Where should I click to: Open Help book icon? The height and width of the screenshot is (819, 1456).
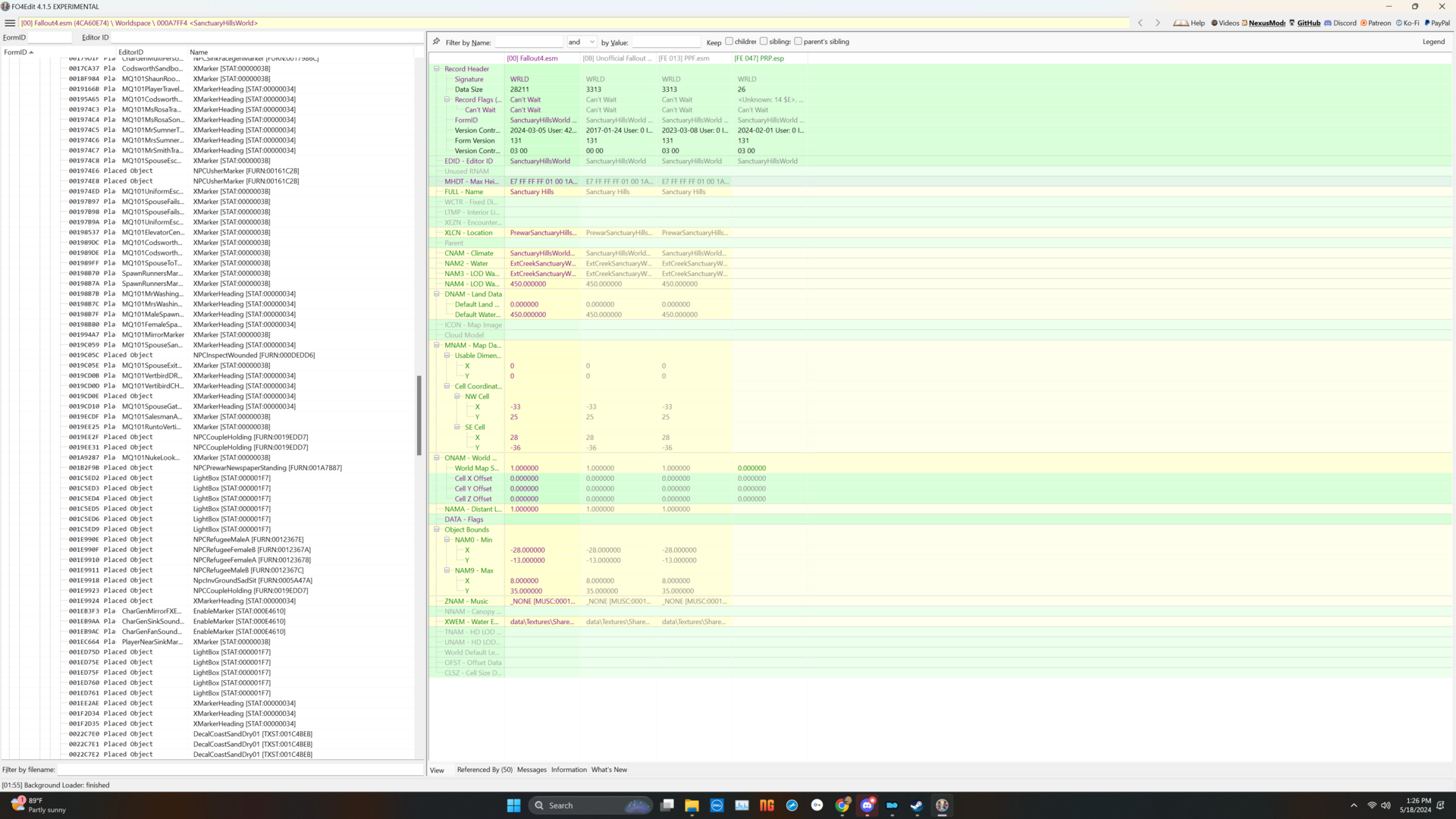[1188, 23]
